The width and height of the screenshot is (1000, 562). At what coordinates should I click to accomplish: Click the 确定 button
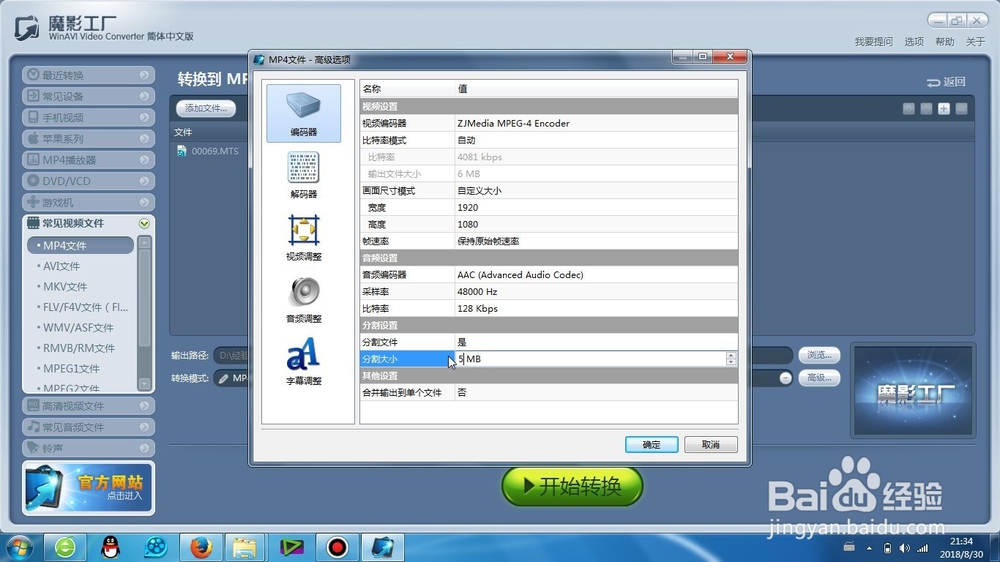(651, 445)
